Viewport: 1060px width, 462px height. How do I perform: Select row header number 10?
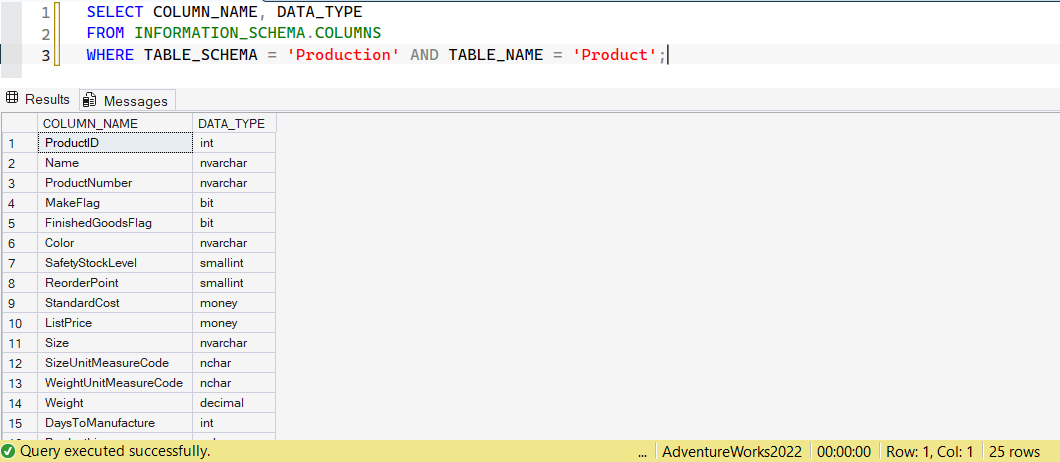point(20,323)
